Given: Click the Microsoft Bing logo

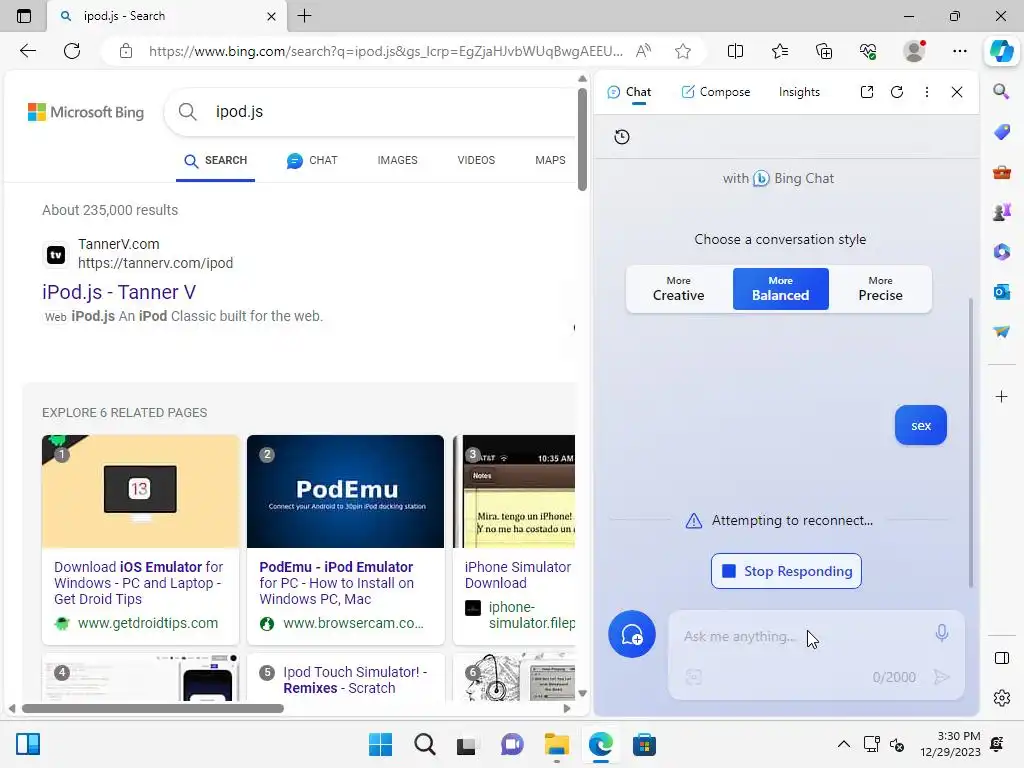Looking at the screenshot, I should pyautogui.click(x=86, y=112).
